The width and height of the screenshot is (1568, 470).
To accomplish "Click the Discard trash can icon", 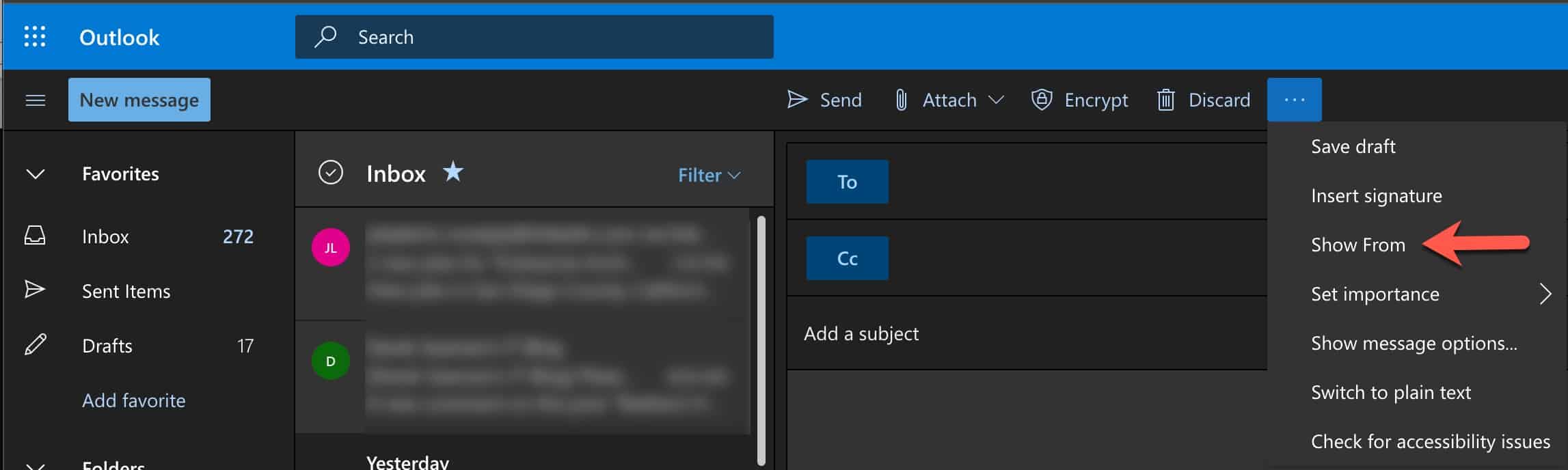I will 1165,100.
